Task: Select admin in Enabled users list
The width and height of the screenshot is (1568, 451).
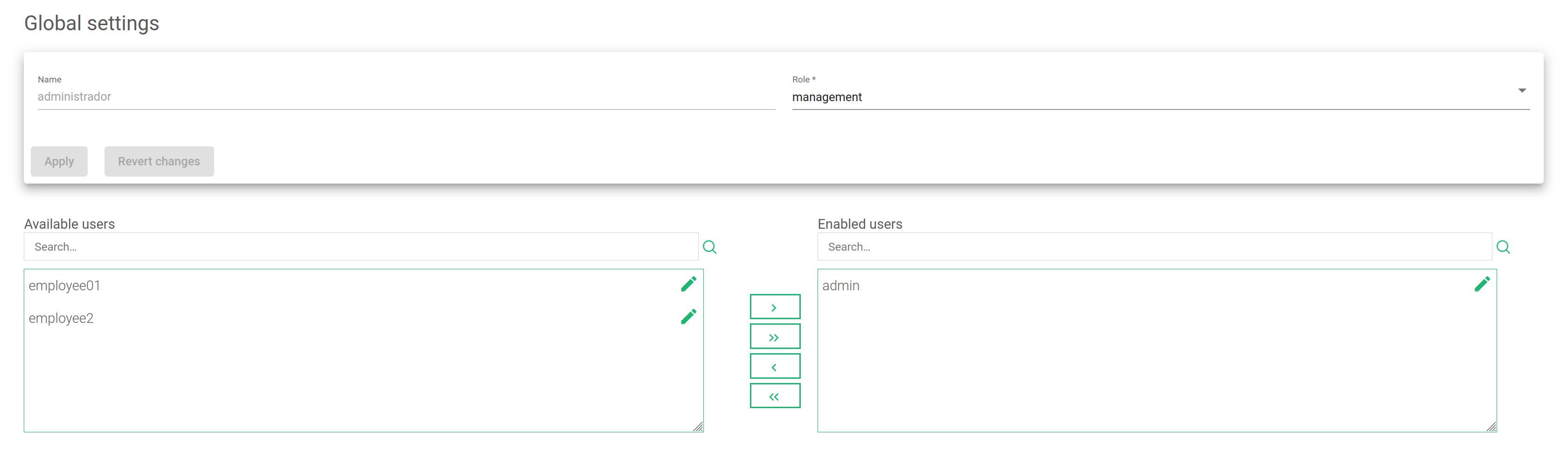Action: tap(840, 286)
